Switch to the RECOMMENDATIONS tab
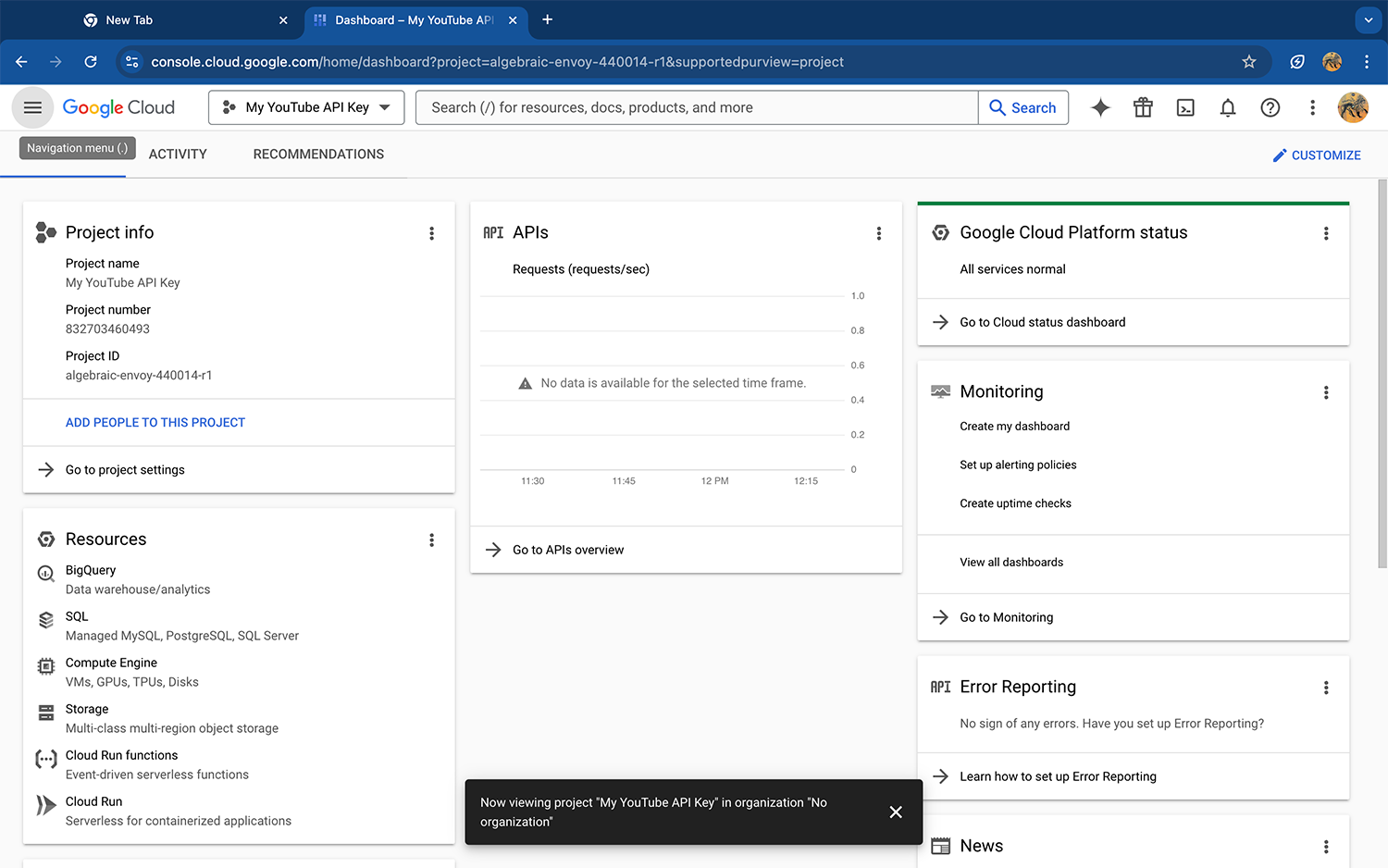 tap(318, 155)
